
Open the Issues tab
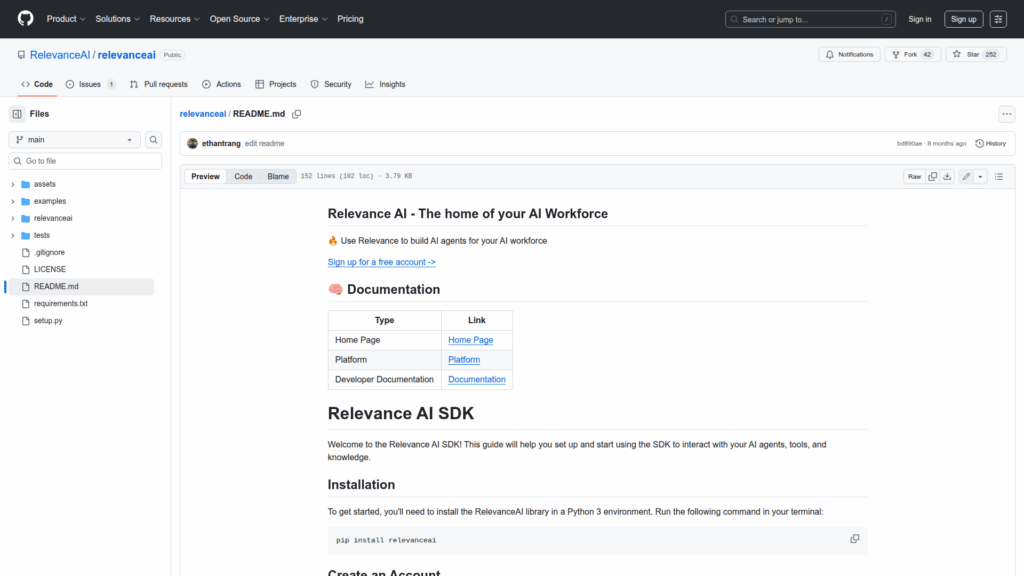point(91,84)
